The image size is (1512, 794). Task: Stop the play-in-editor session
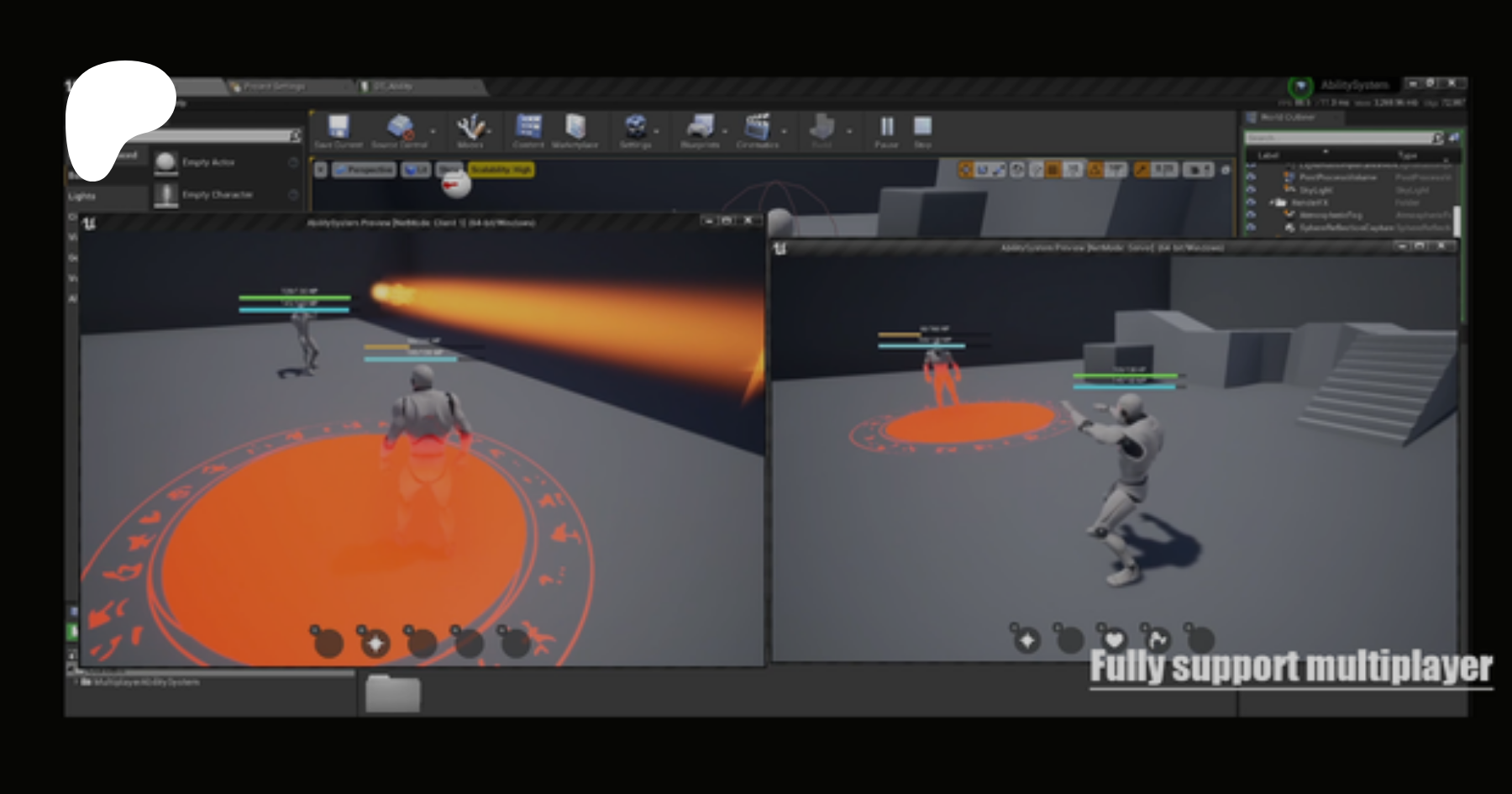point(922,129)
